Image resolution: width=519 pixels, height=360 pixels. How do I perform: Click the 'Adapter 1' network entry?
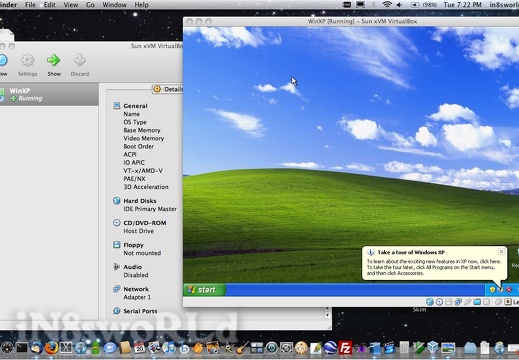137,297
